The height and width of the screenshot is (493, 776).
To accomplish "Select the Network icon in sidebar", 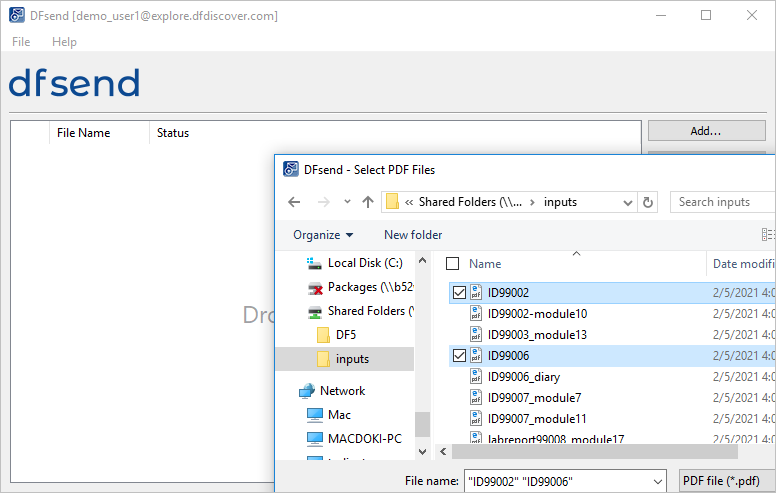I will click(x=307, y=391).
